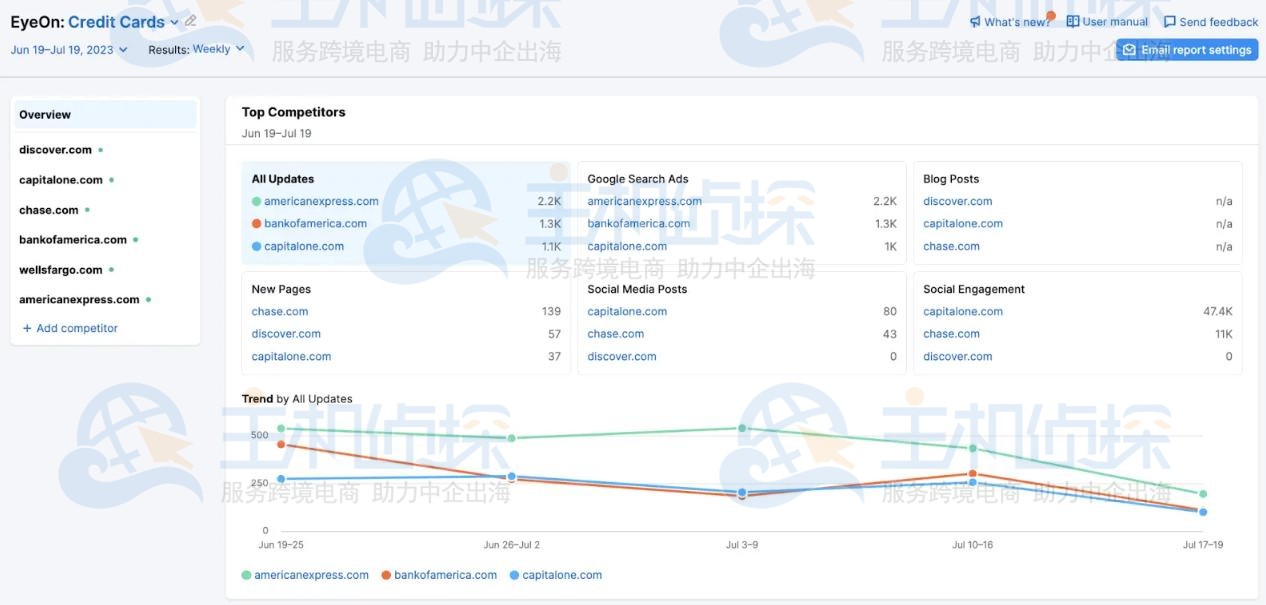The height and width of the screenshot is (605, 1266).
Task: Open the User manual
Action: [x=1106, y=21]
